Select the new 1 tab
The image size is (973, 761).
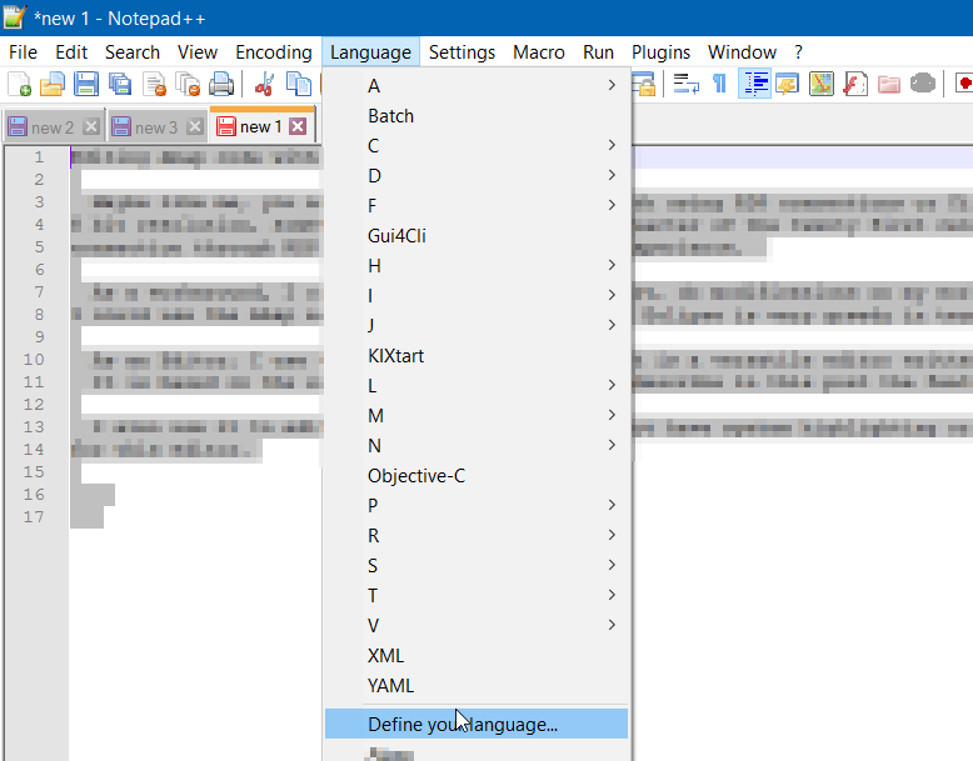tap(261, 127)
